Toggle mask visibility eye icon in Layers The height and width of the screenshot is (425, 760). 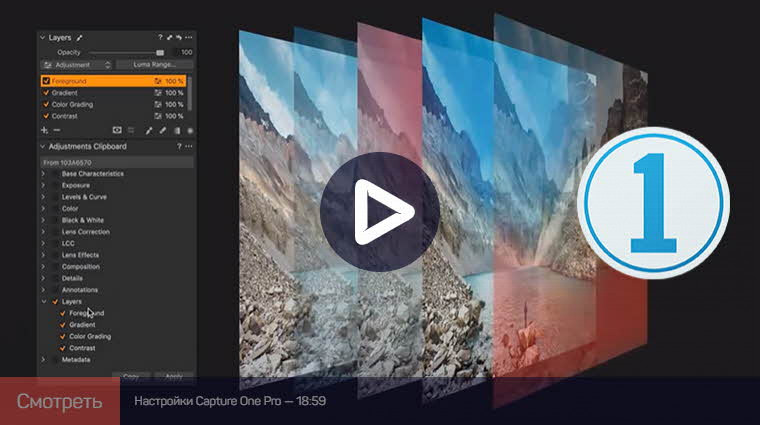coord(117,130)
